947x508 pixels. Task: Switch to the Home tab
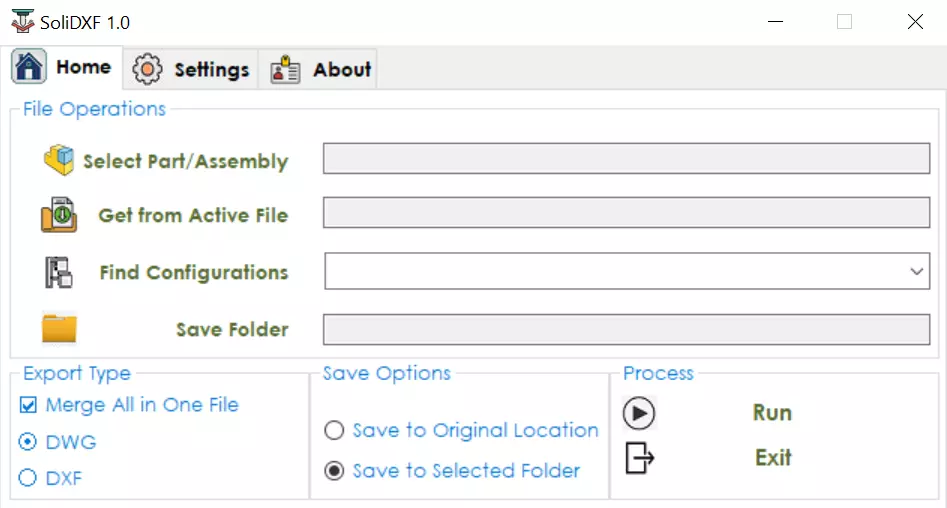click(65, 68)
